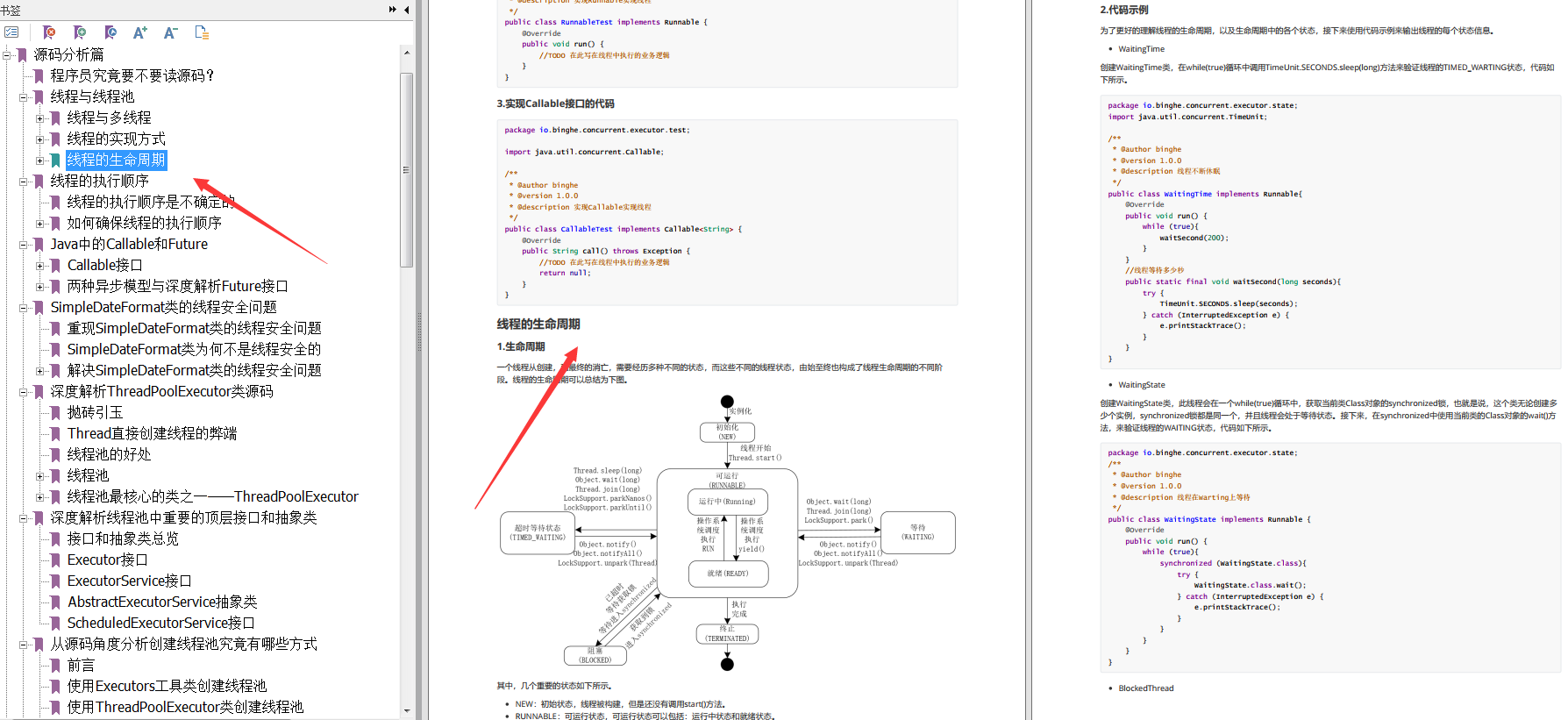Select bookmark 线程与多线程

(109, 118)
